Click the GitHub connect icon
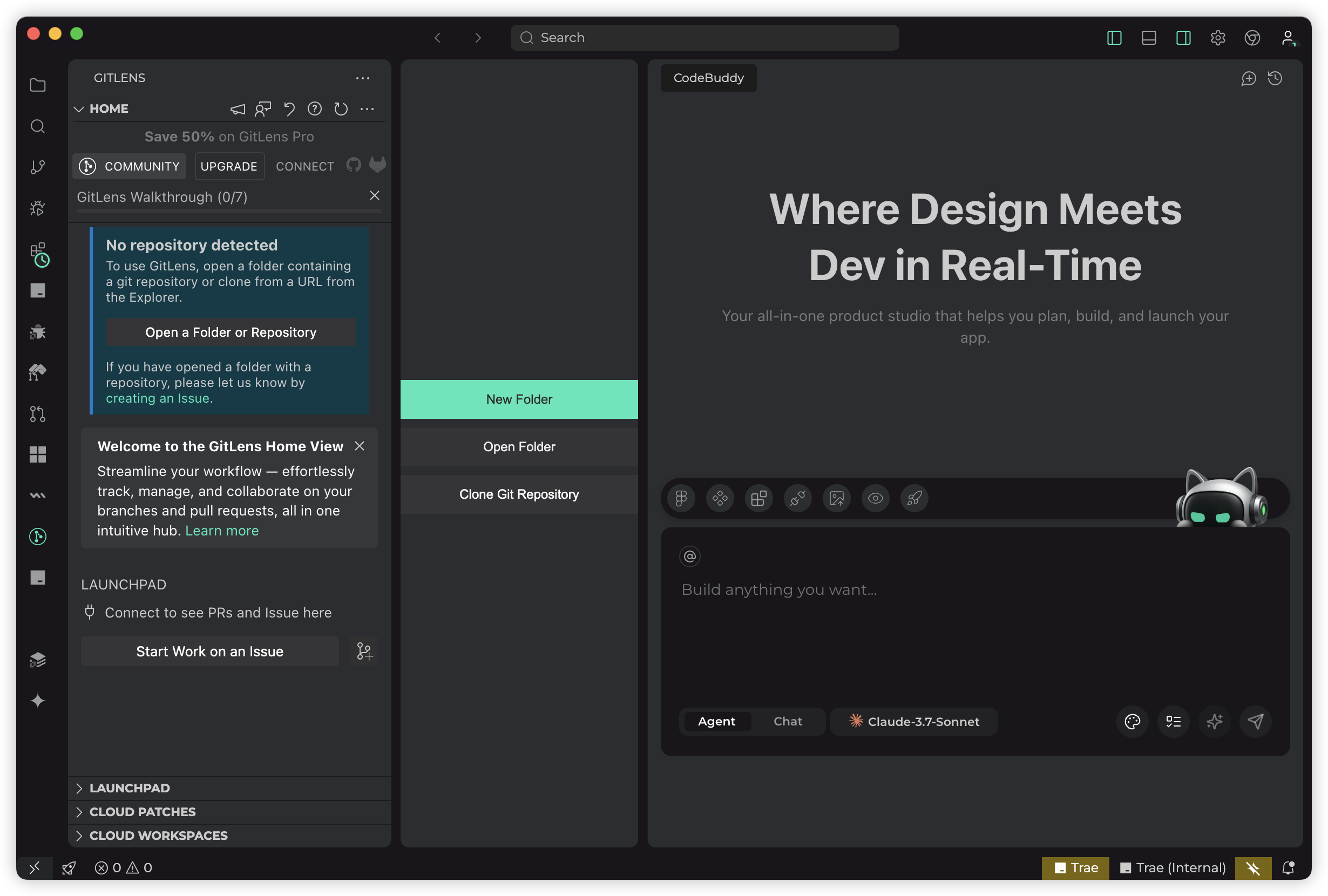The height and width of the screenshot is (896, 1328). click(354, 165)
